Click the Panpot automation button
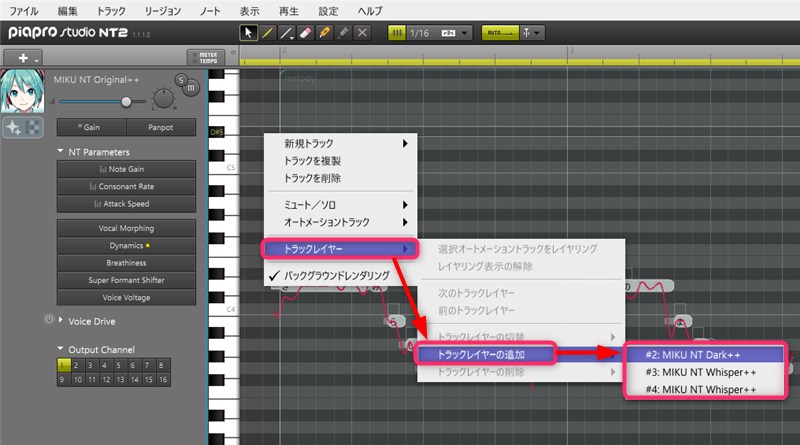This screenshot has width=800, height=445. coord(161,127)
